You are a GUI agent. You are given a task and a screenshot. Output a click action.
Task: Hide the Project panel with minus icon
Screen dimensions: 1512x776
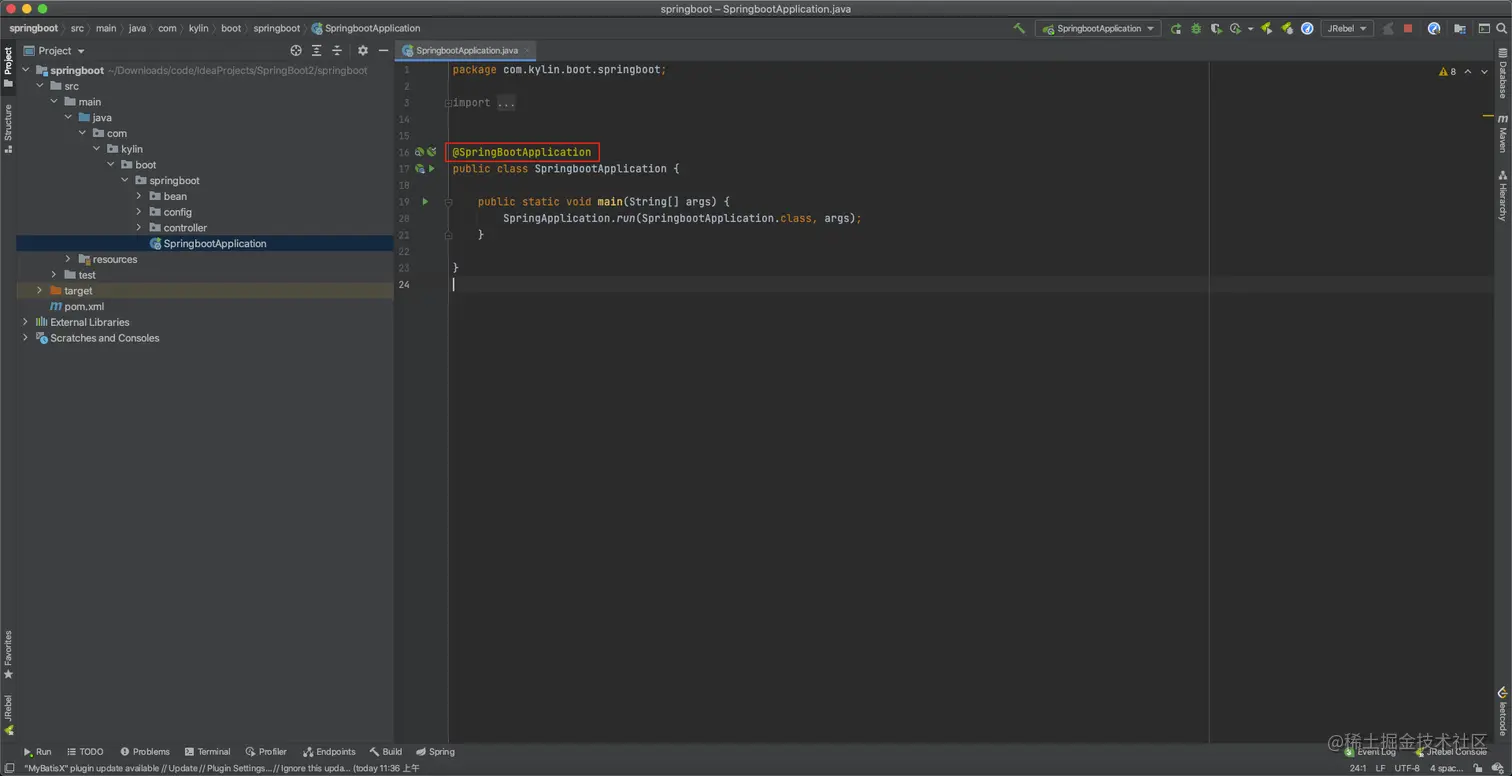(383, 50)
